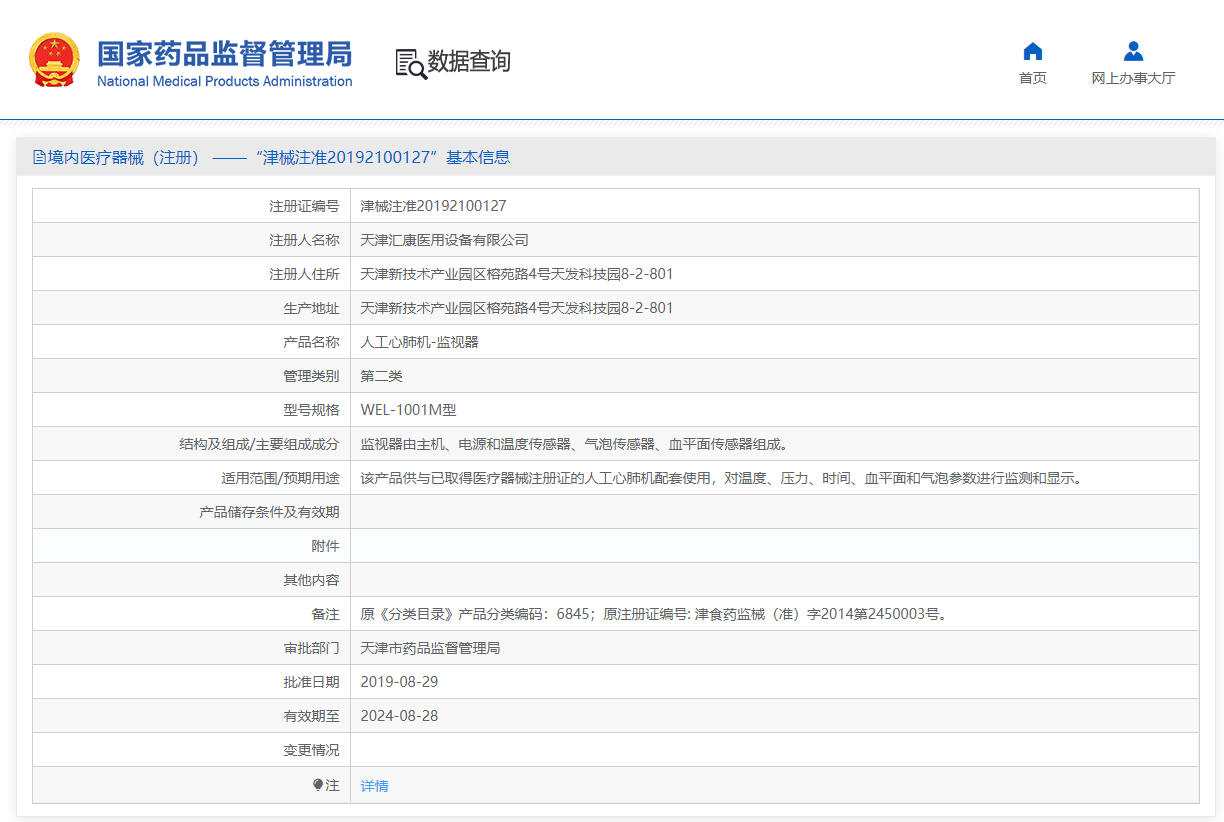The image size is (1224, 822).
Task: Select the 其他内容 label
Action: [x=311, y=580]
